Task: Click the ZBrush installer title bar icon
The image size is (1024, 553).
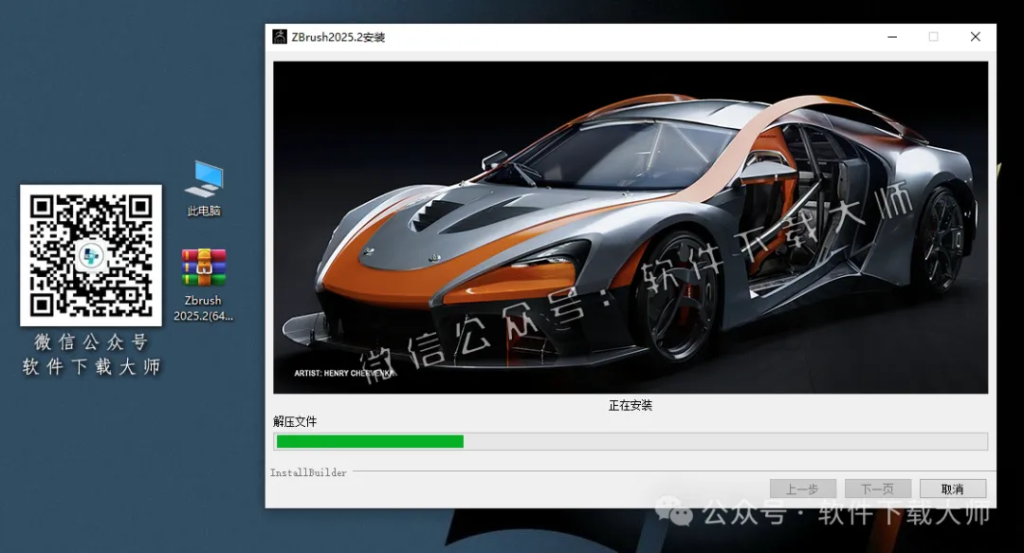Action: tap(280, 37)
